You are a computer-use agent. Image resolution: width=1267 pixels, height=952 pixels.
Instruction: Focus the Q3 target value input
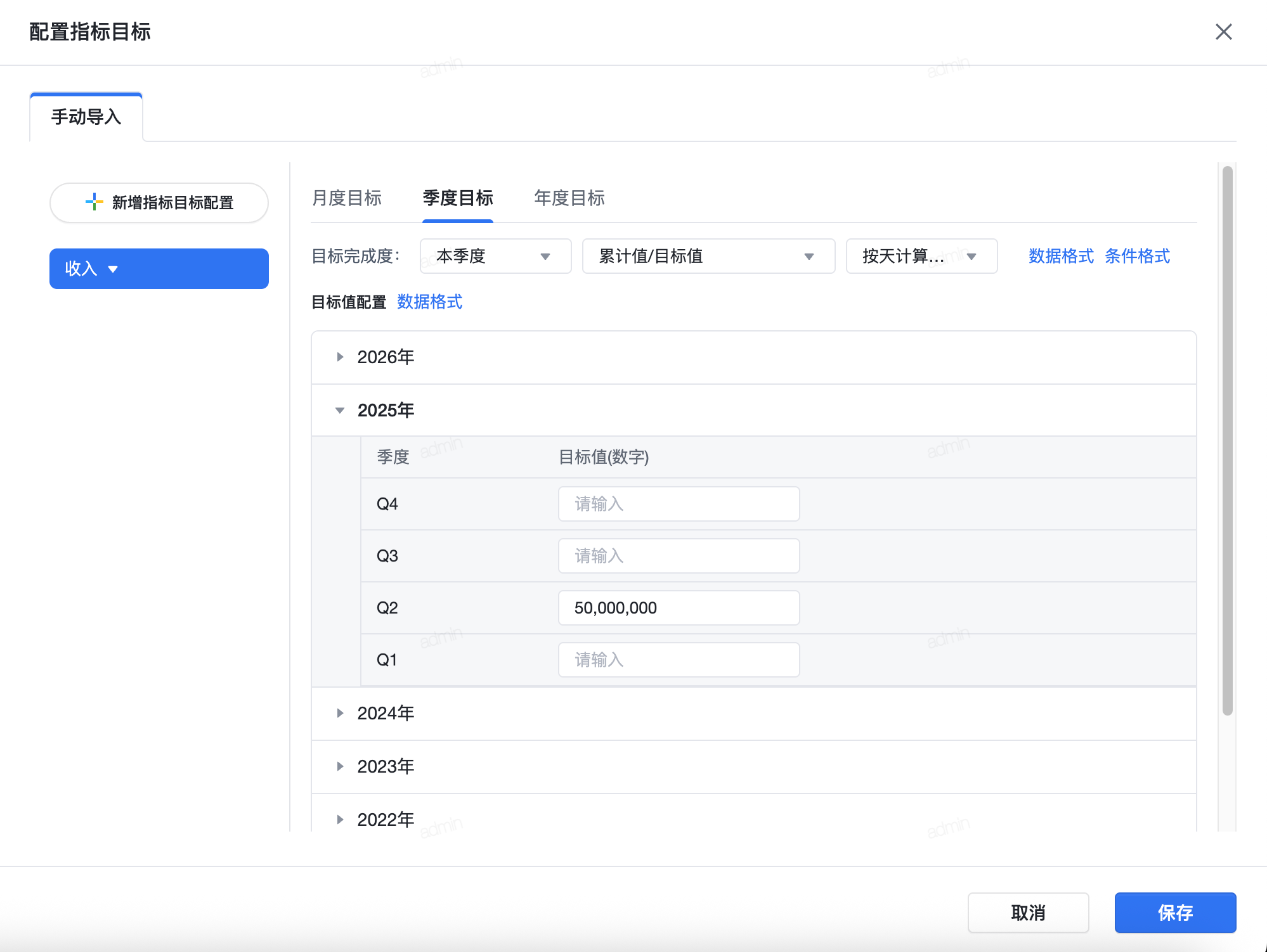point(679,556)
